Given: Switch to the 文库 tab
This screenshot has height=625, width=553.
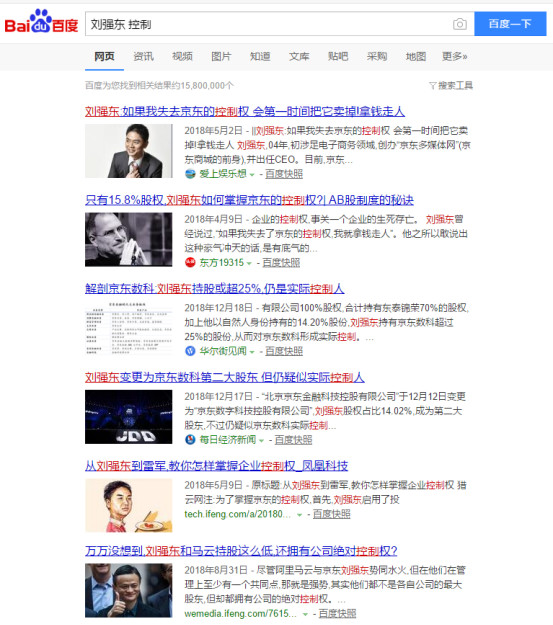Looking at the screenshot, I should tap(299, 56).
